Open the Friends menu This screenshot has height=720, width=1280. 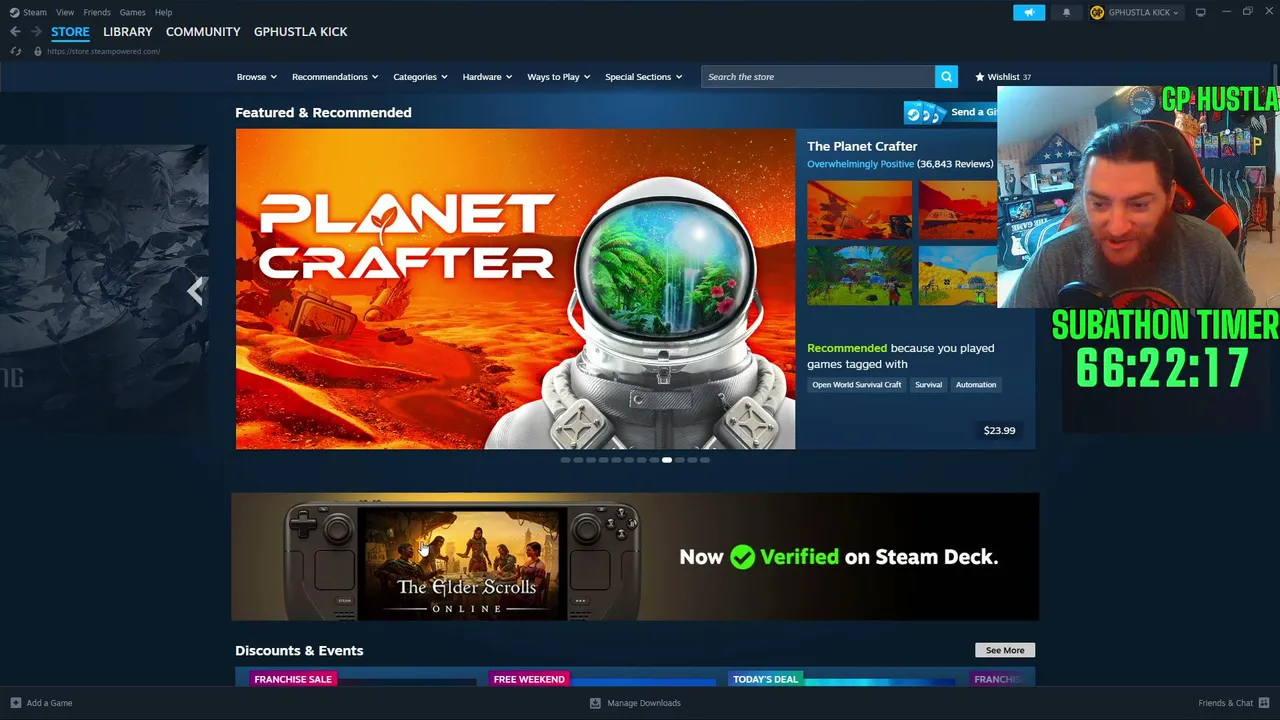coord(97,12)
